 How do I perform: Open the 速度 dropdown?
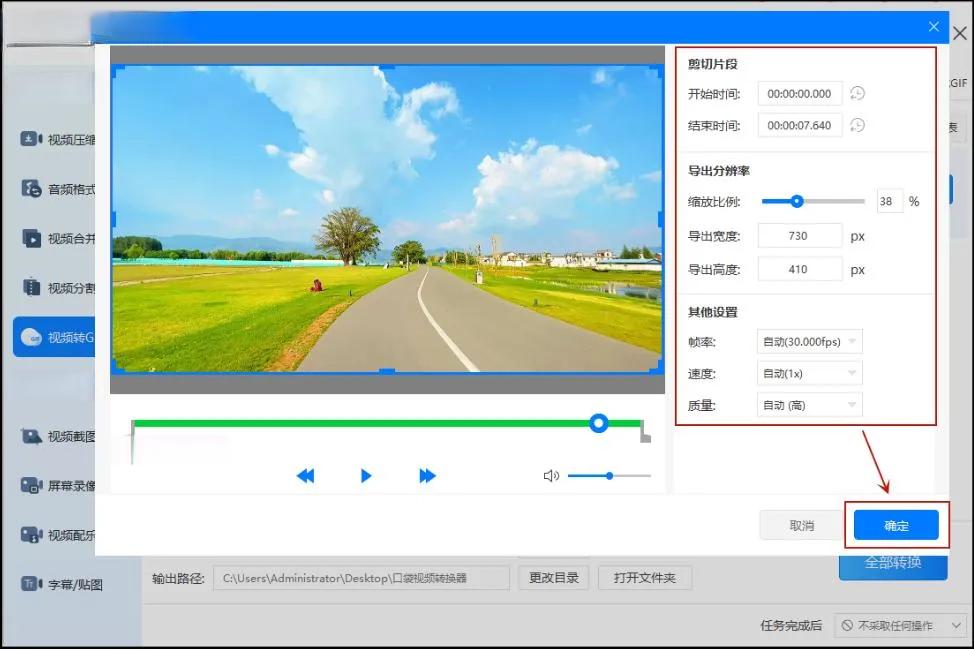coord(809,373)
